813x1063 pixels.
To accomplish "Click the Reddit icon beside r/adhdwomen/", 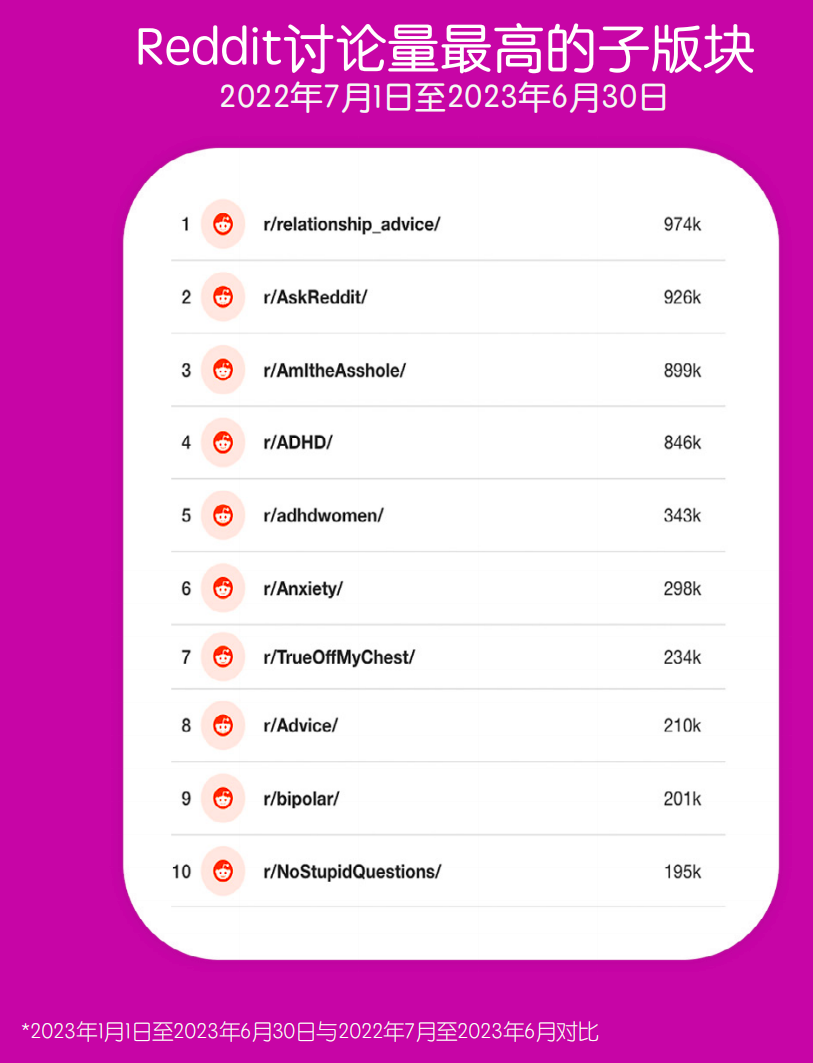I will click(x=223, y=515).
